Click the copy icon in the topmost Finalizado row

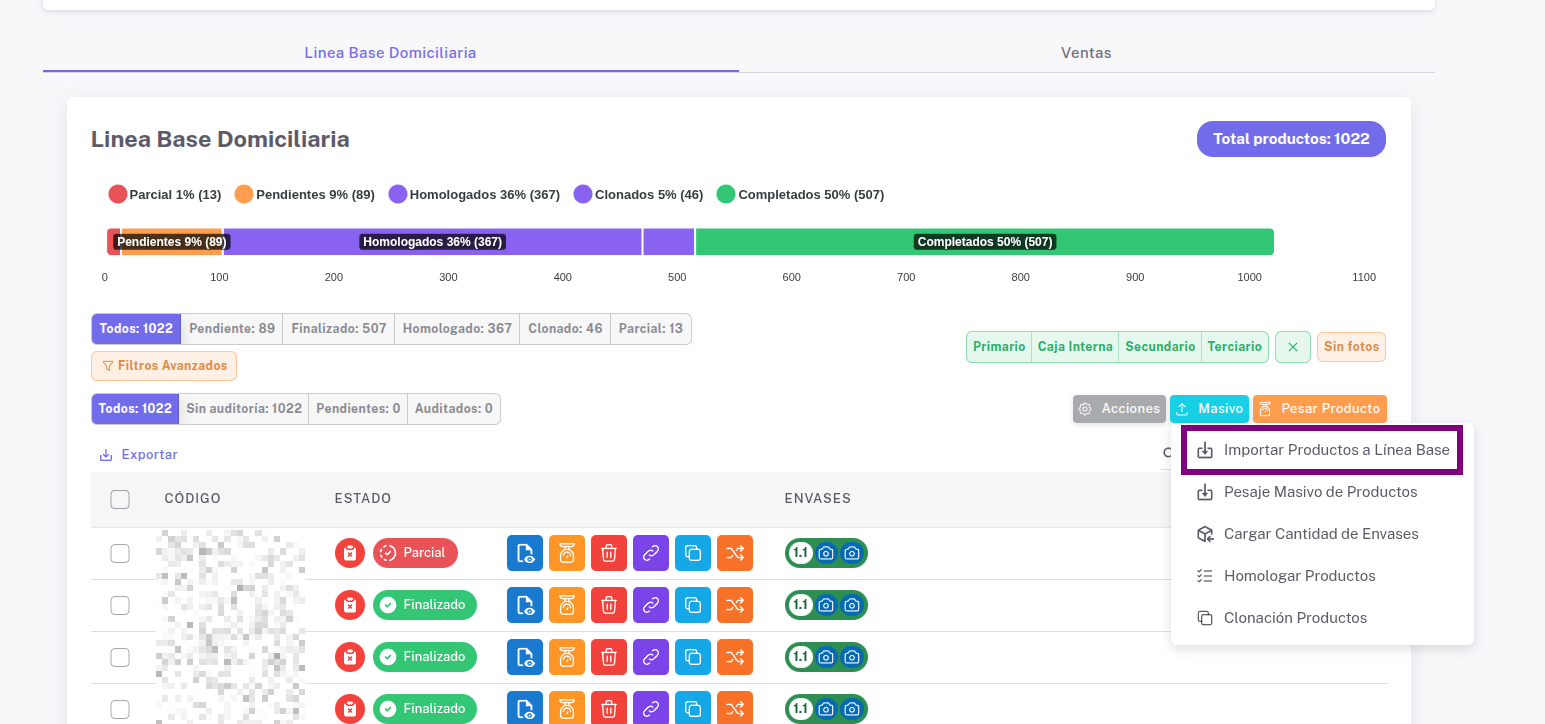[x=693, y=605]
